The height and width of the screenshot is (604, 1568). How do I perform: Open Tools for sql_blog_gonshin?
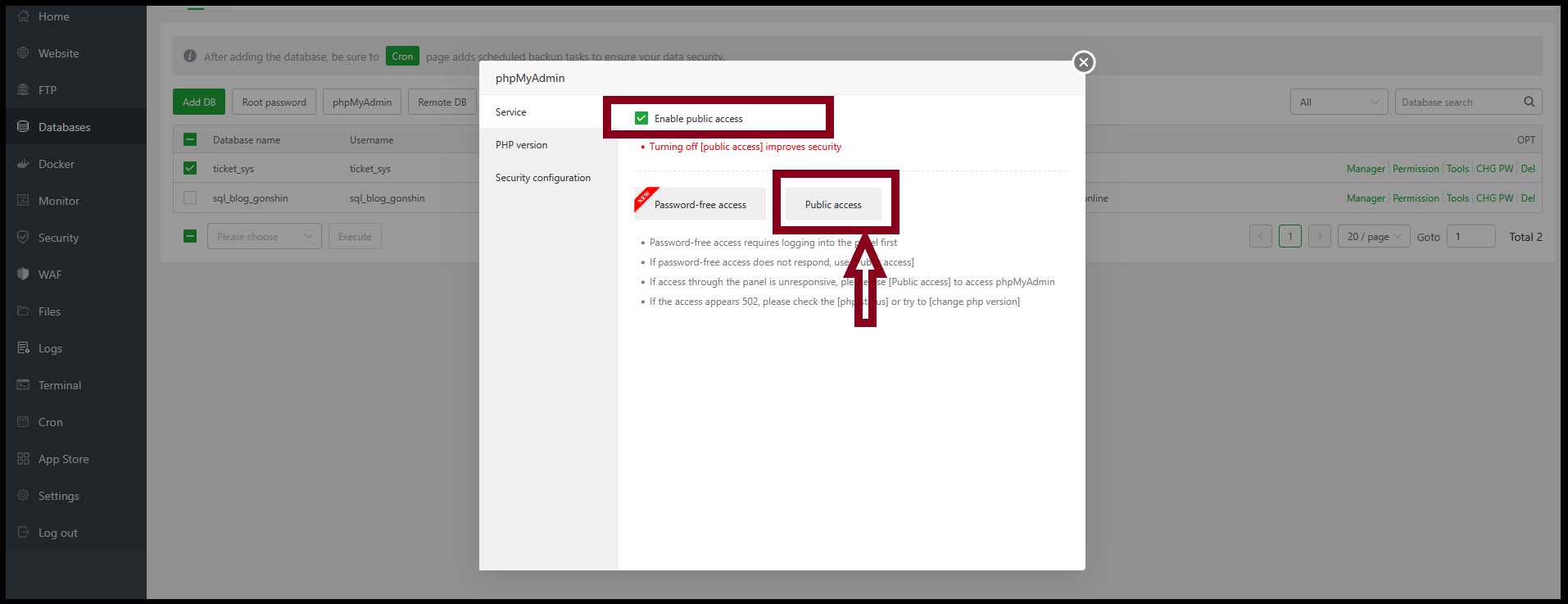coord(1457,198)
